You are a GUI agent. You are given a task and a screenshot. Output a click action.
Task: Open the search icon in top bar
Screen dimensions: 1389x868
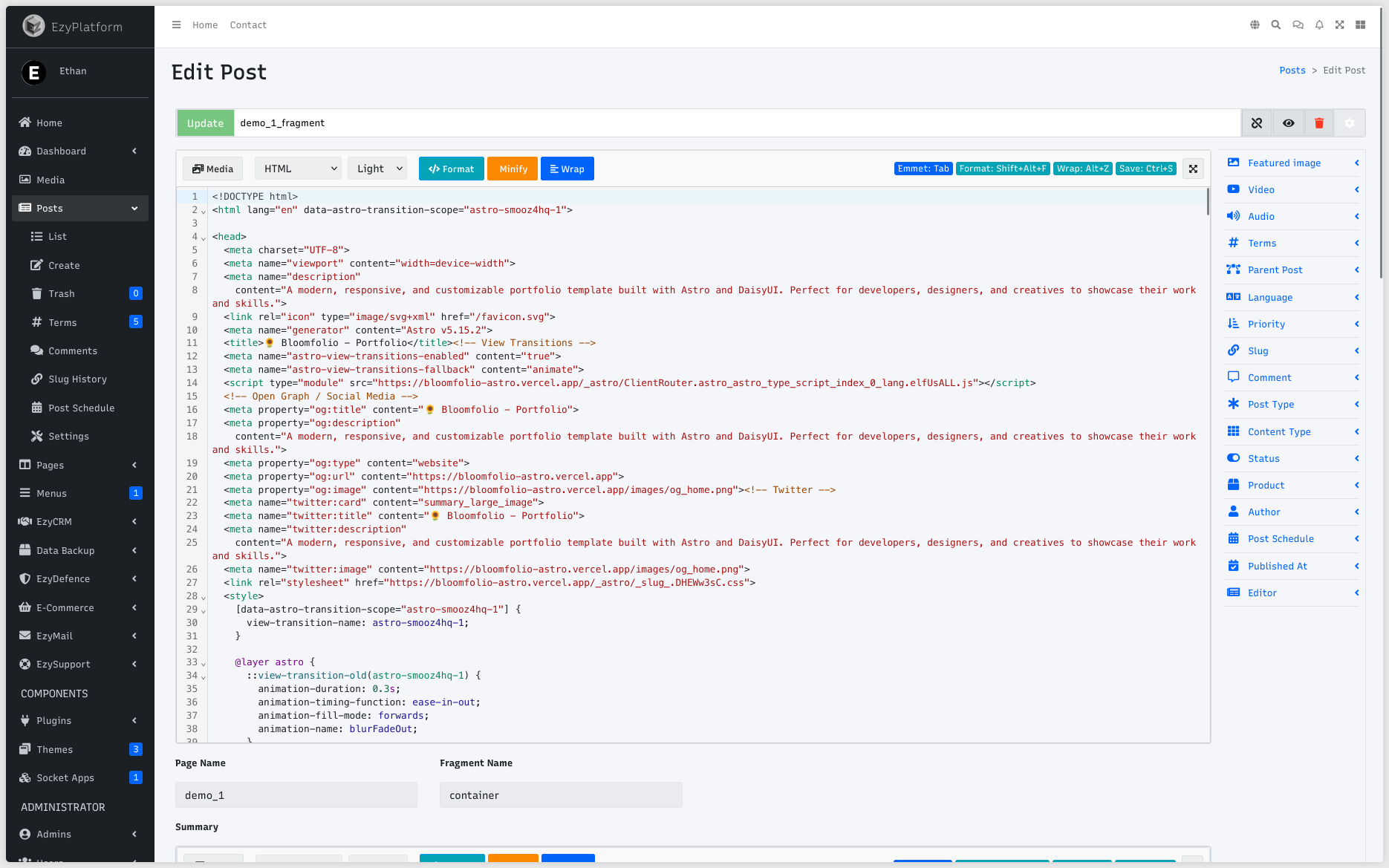point(1275,25)
